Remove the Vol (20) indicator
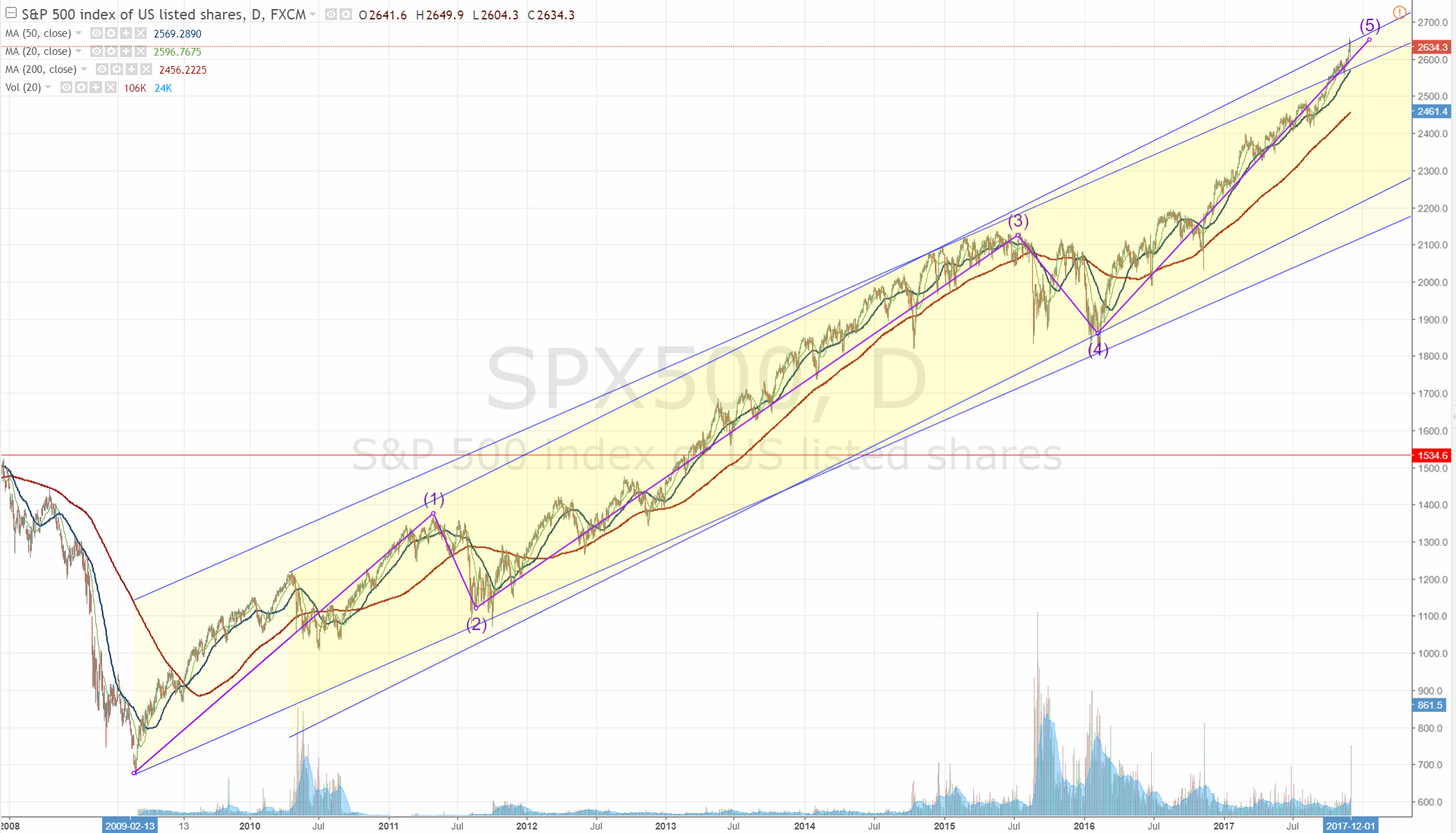1456x833 pixels. (110, 88)
